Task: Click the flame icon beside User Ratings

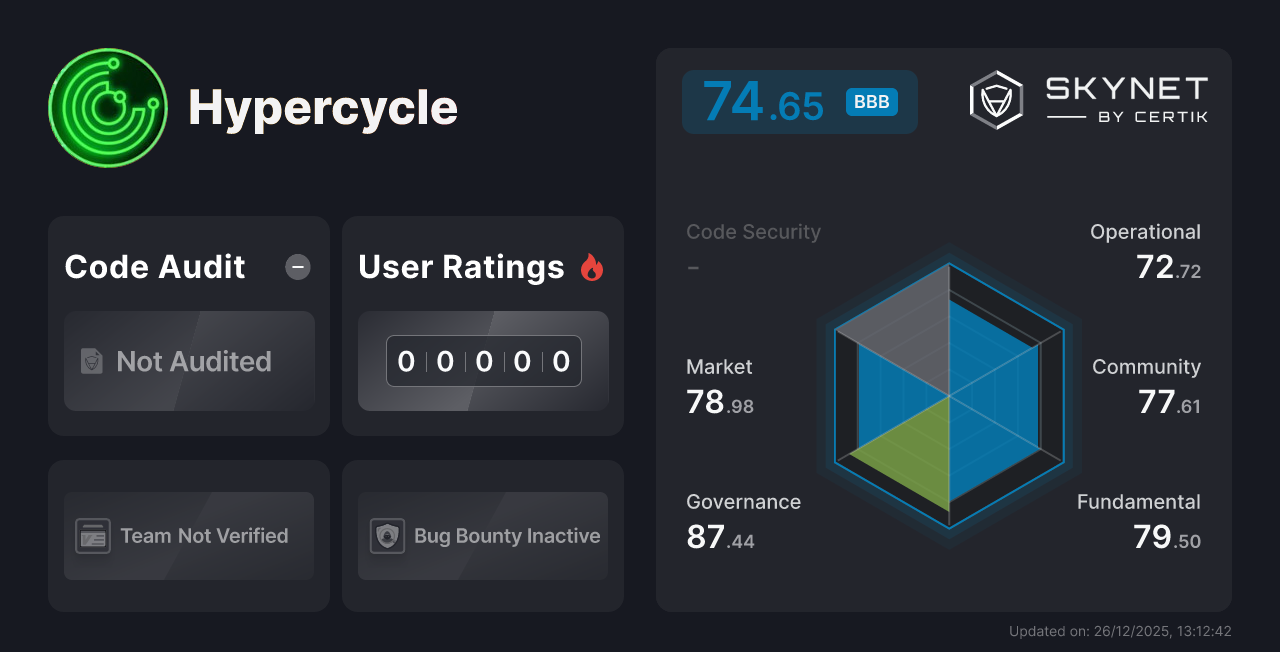Action: [x=591, y=267]
